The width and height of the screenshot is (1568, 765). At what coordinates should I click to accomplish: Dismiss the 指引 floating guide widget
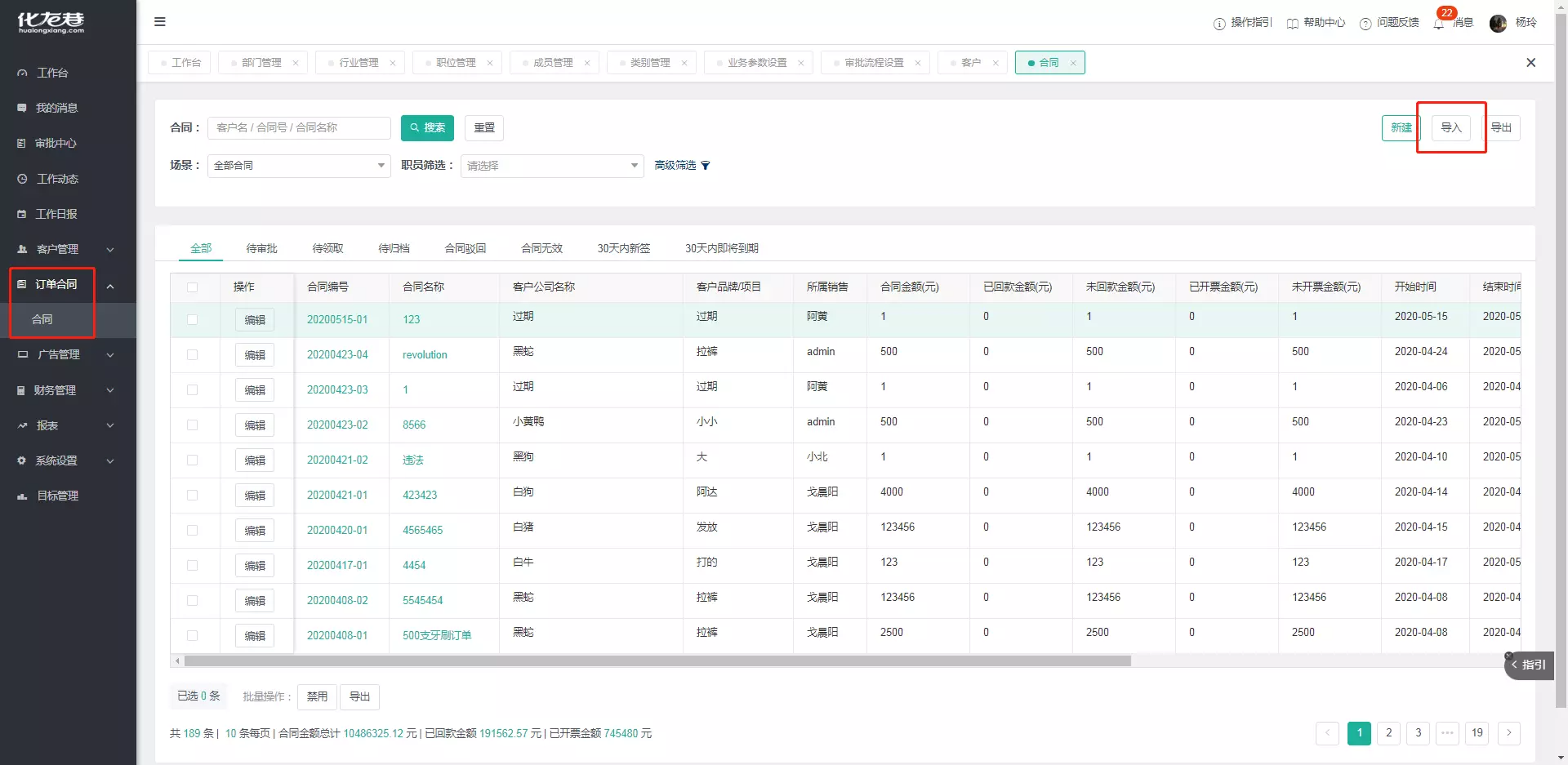coord(1509,656)
